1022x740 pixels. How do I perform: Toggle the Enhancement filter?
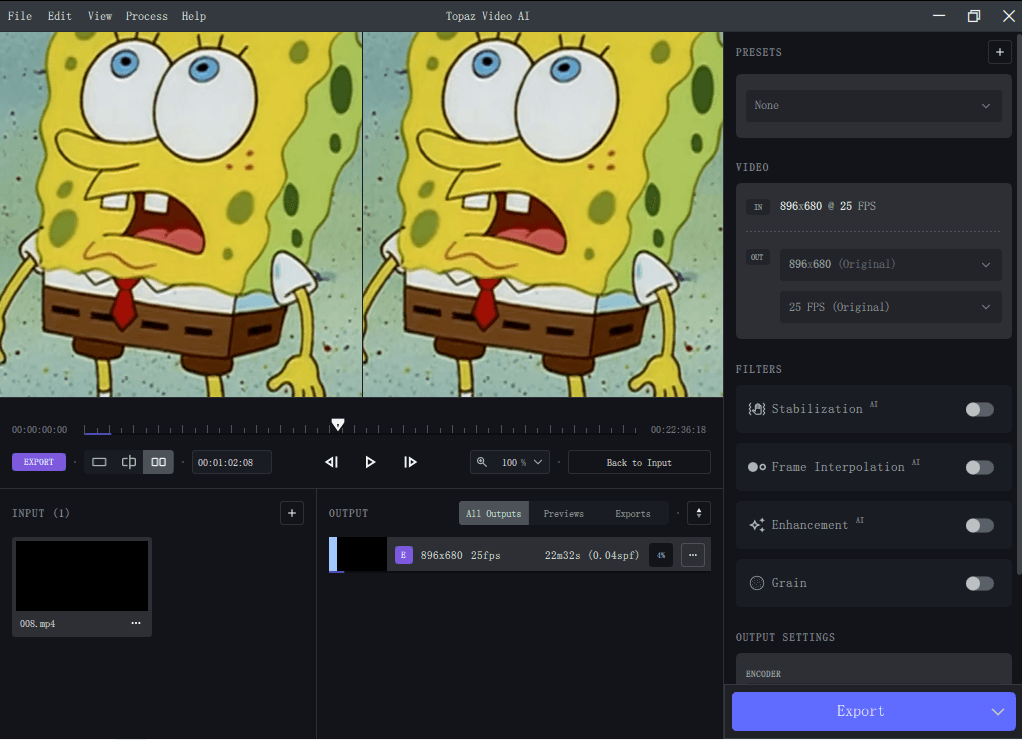980,525
